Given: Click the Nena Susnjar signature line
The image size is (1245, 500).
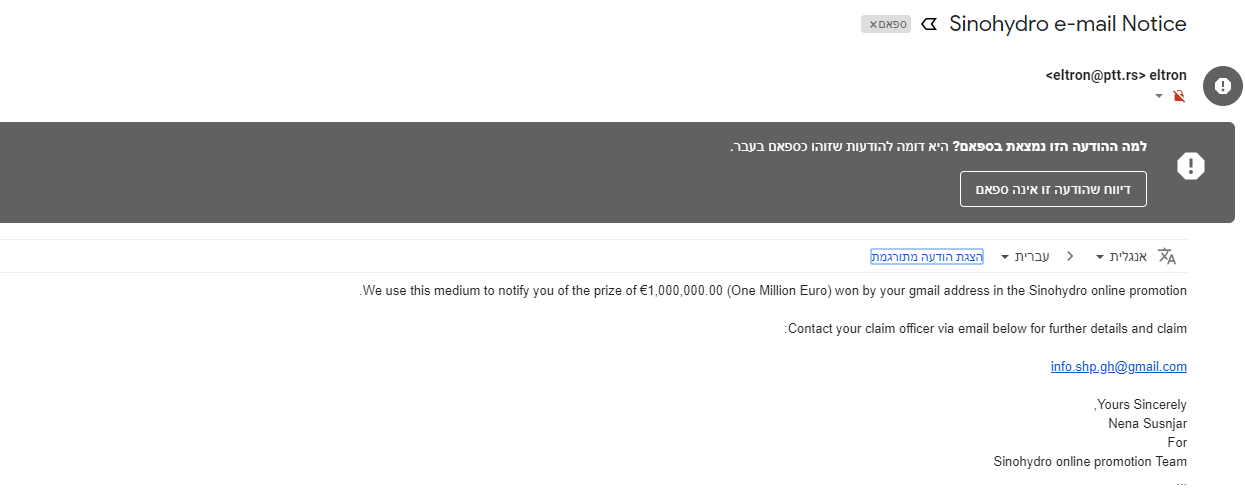Looking at the screenshot, I should (x=1147, y=424).
